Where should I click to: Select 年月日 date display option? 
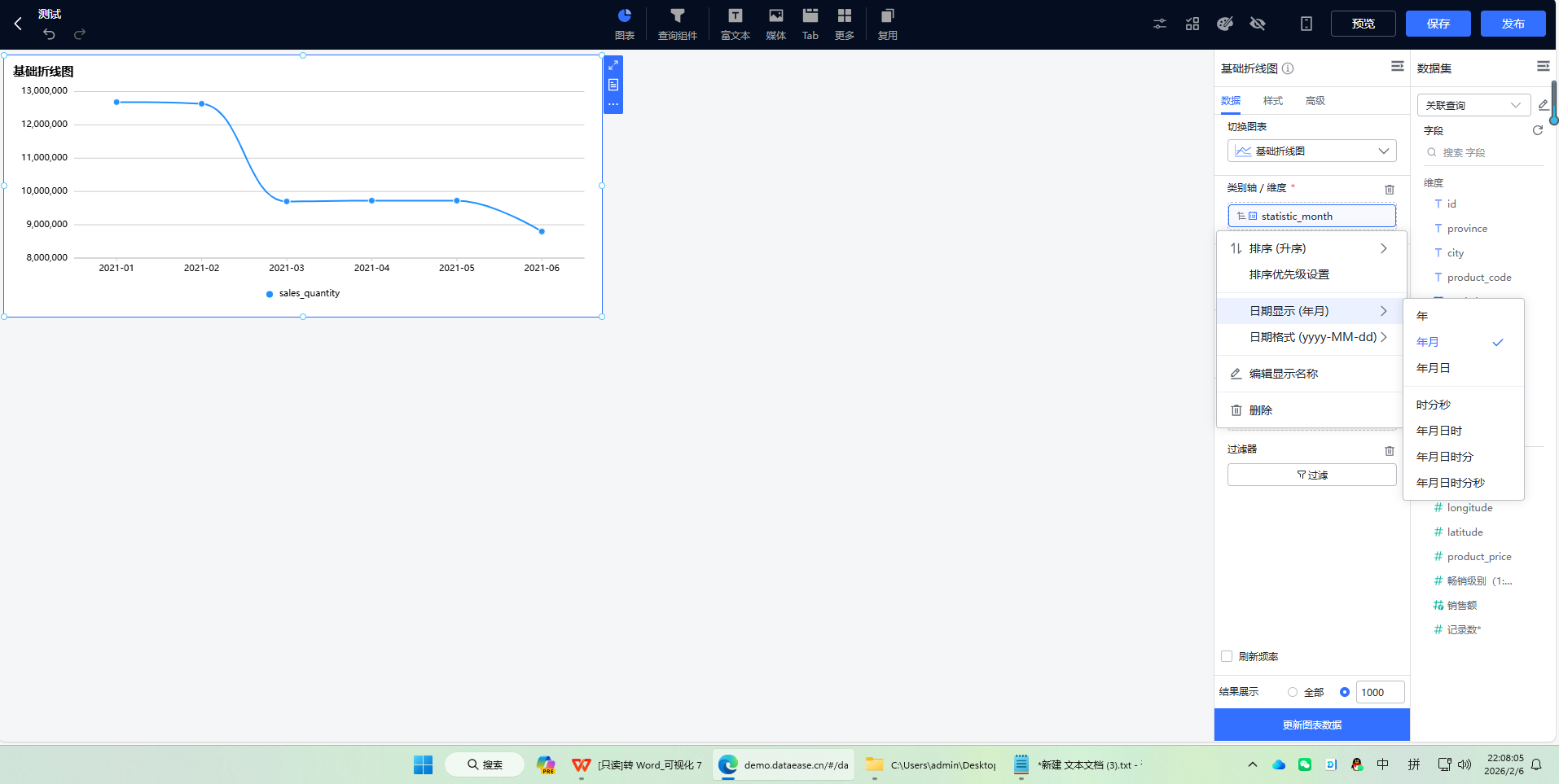1464,368
